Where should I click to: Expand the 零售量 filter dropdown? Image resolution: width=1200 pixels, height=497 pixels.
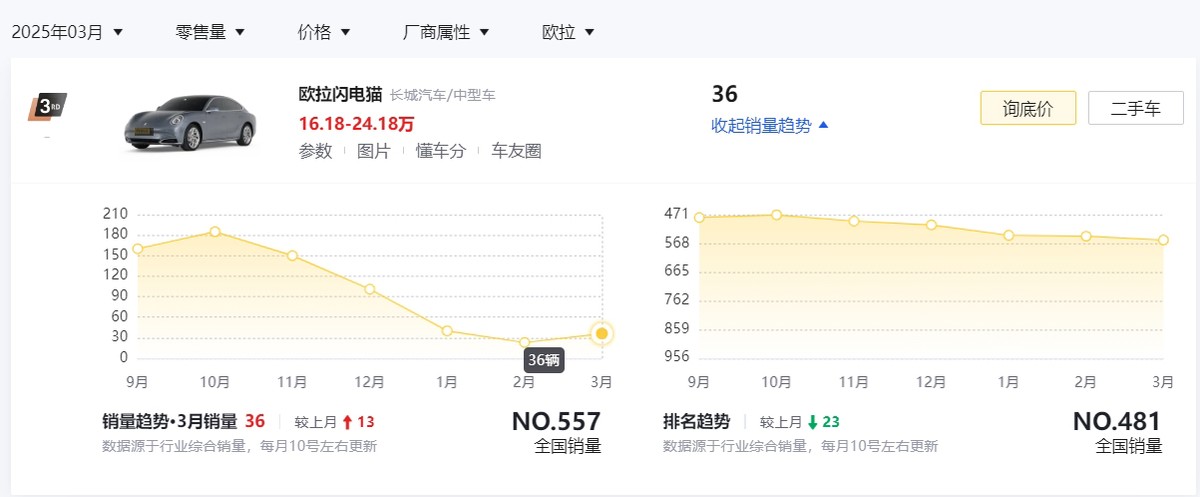coord(210,32)
